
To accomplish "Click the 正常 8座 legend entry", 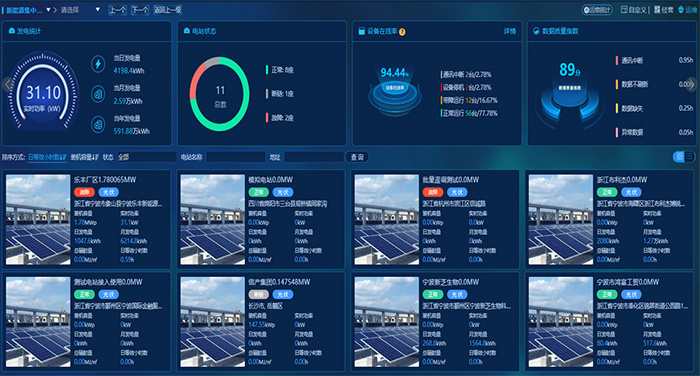I will tap(280, 70).
